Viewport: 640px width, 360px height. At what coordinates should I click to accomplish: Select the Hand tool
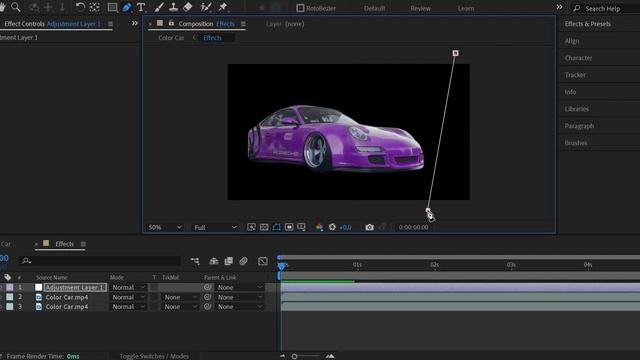coord(2,7)
